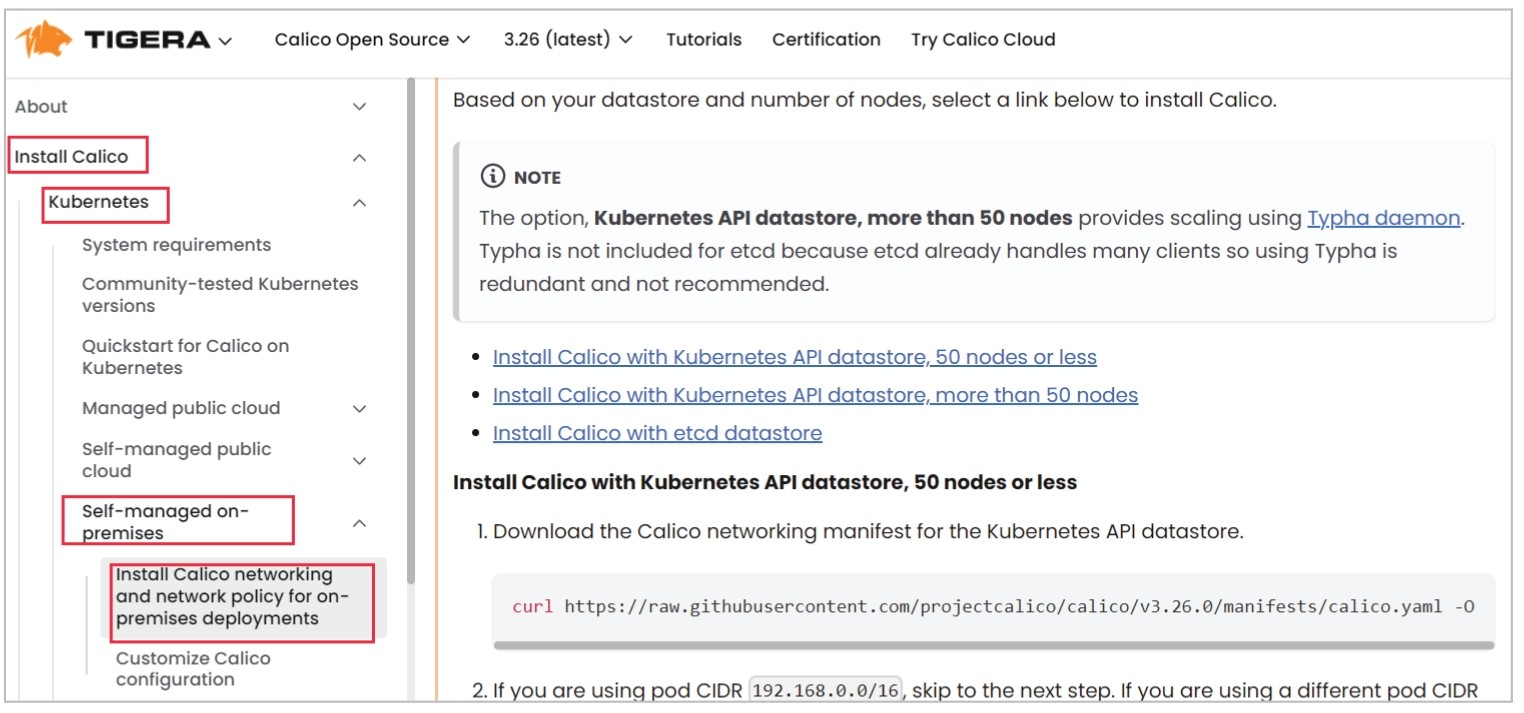1524x713 pixels.
Task: Open the 3.26 (latest) version dropdown
Action: (x=568, y=40)
